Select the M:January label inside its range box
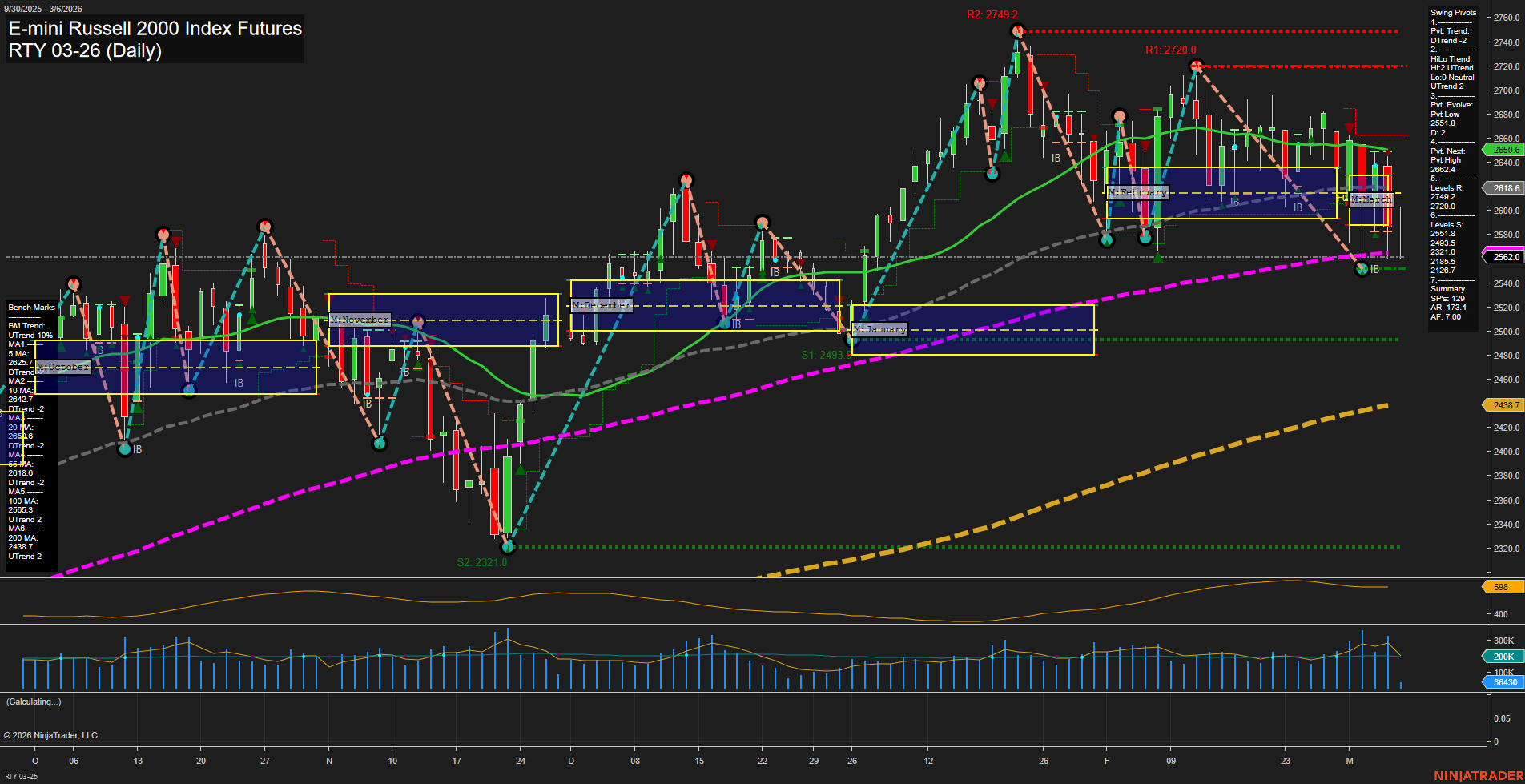1525x784 pixels. pyautogui.click(x=881, y=328)
